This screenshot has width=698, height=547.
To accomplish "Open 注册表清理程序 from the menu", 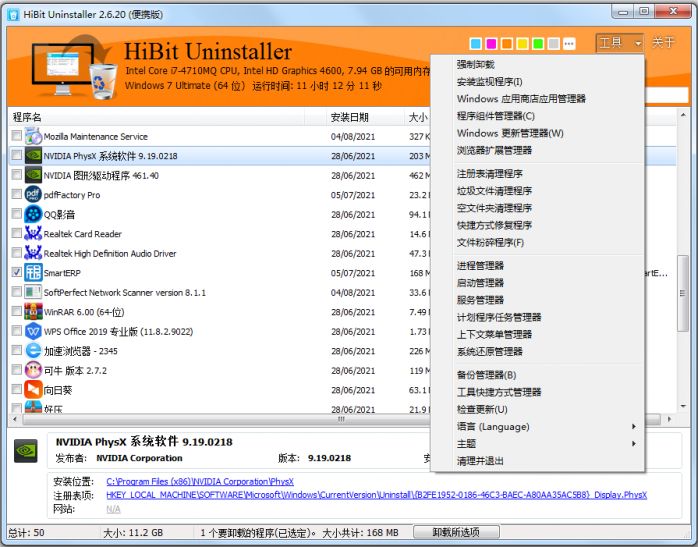I will [490, 174].
